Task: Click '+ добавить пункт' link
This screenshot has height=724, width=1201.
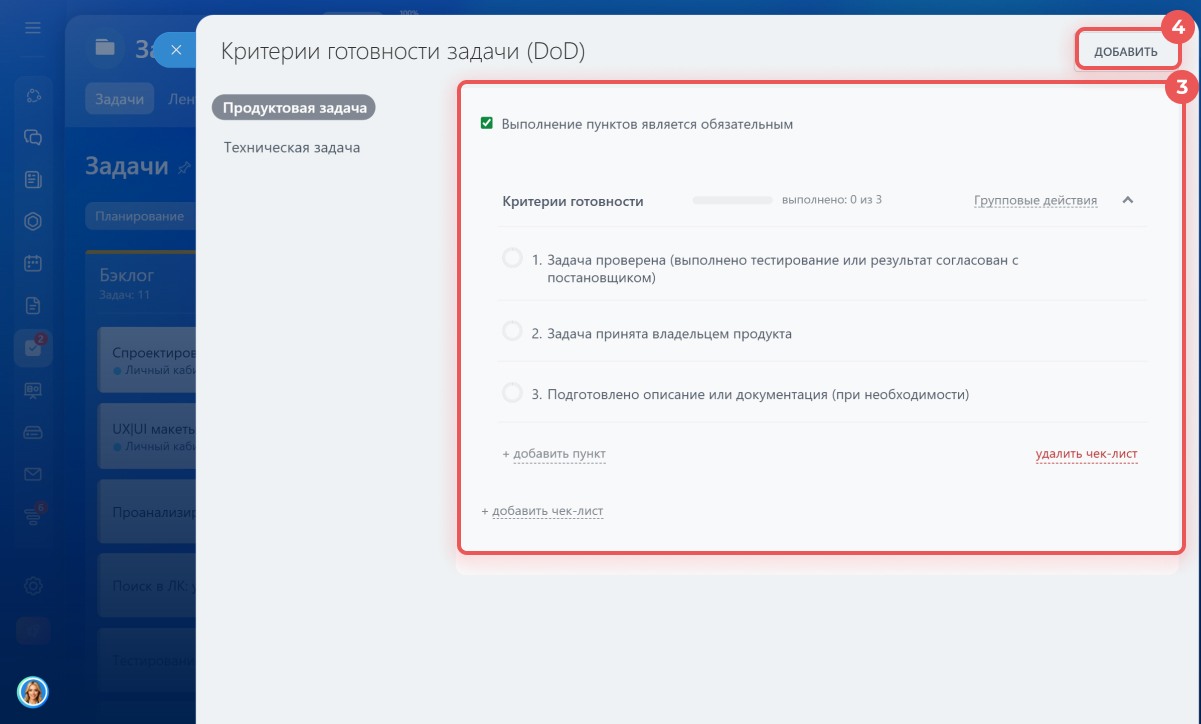Action: [x=555, y=454]
